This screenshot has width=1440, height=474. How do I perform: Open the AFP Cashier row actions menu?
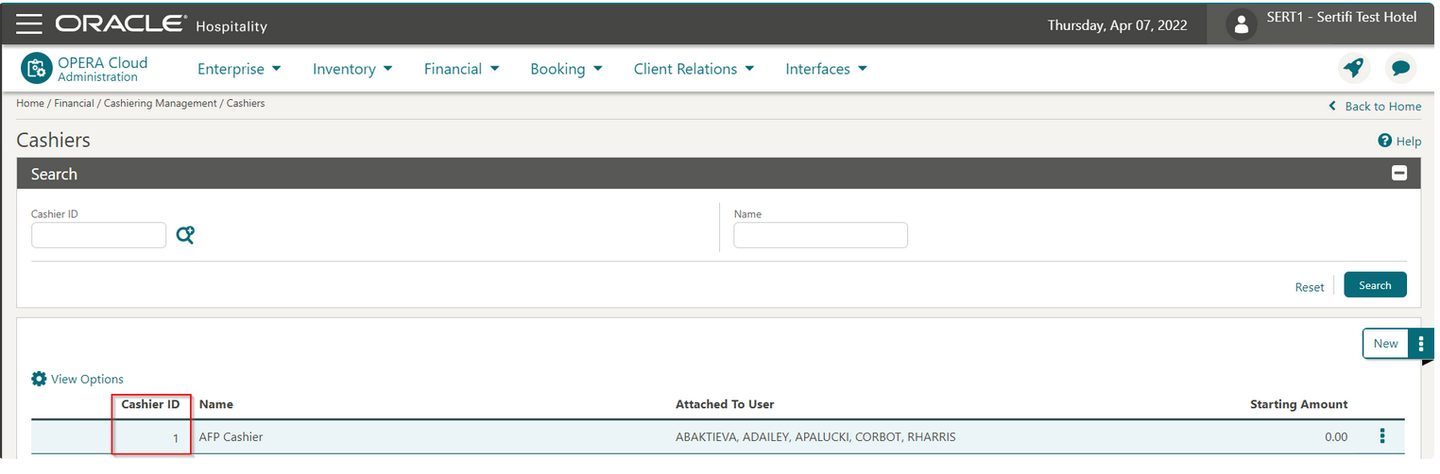(1383, 436)
